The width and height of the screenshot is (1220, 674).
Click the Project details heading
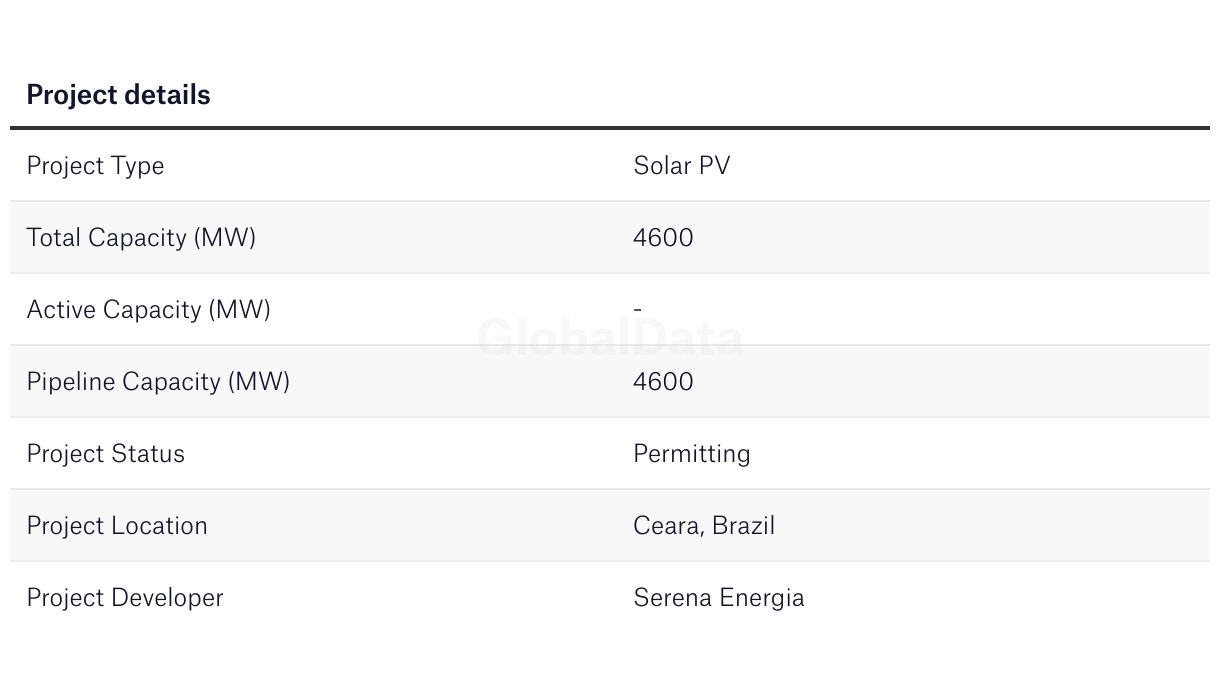click(x=118, y=95)
